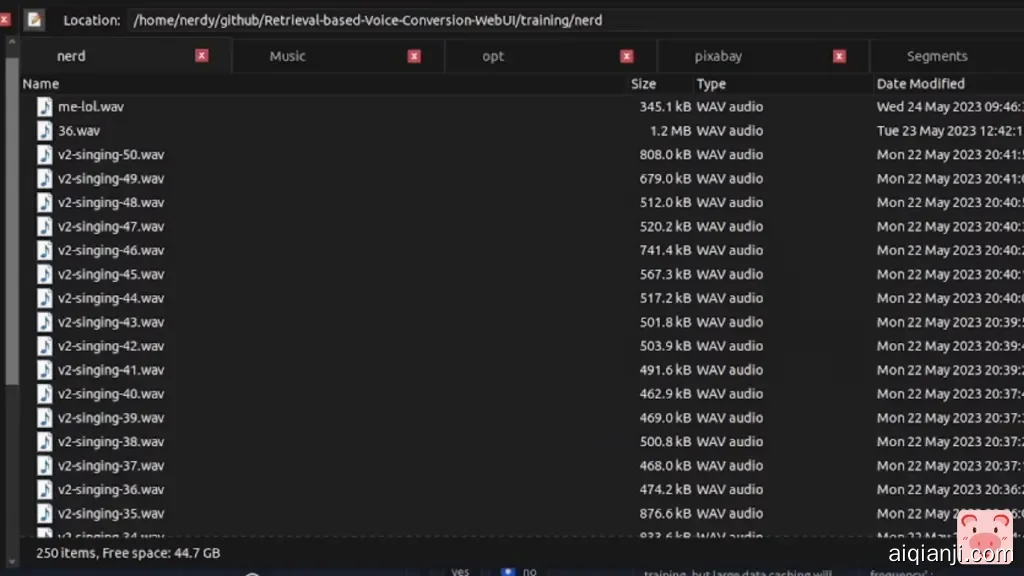Click the me-lol.wav audio file icon
Screen dimensions: 1024x576
coord(45,106)
